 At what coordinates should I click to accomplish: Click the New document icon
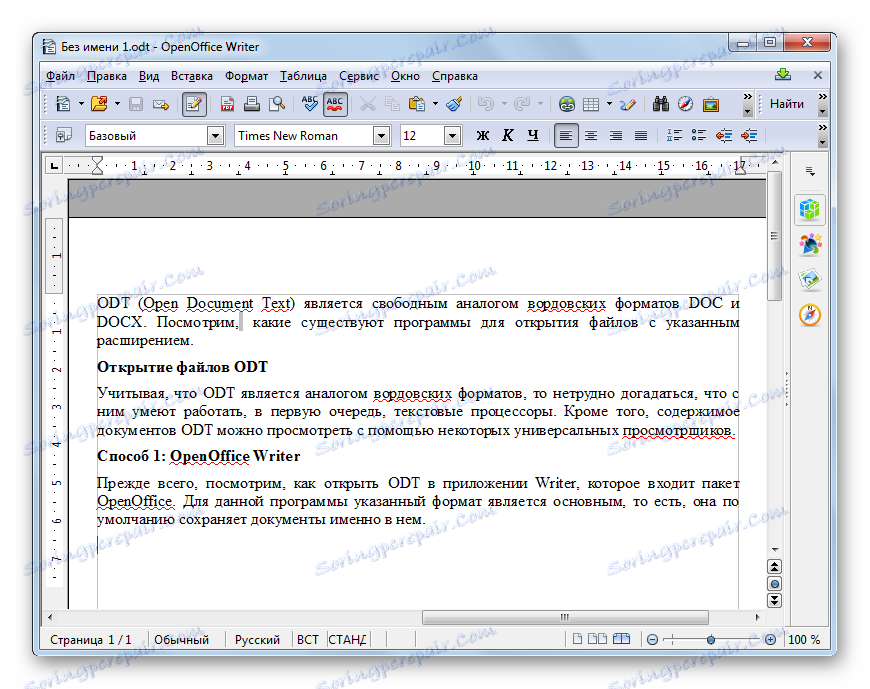coord(64,104)
